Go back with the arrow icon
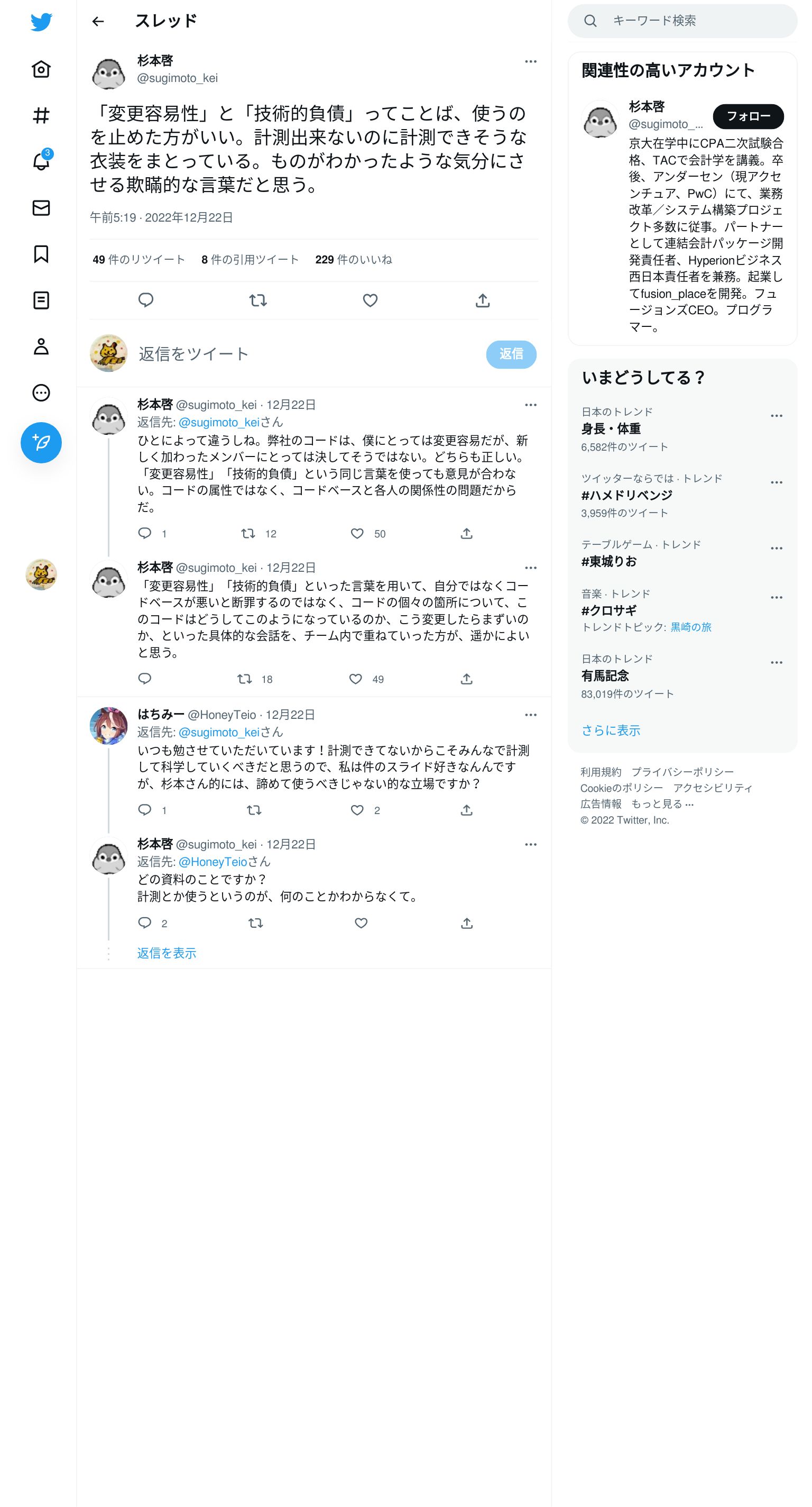This screenshot has height=1507, width=812. 98,21
